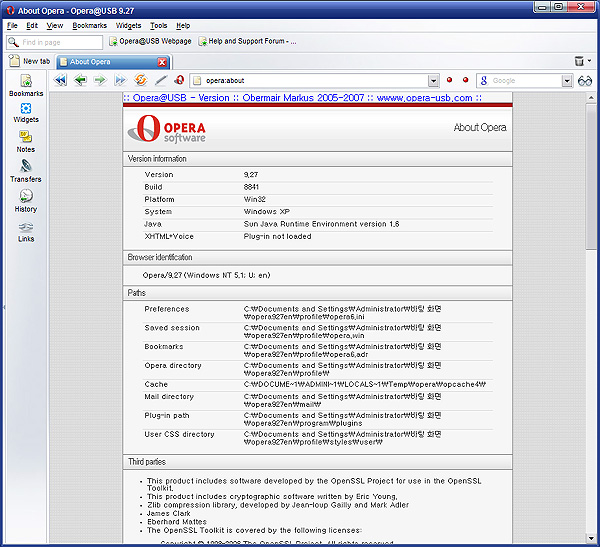
Task: Click the Find in page magnifier icon
Action: click(13, 42)
